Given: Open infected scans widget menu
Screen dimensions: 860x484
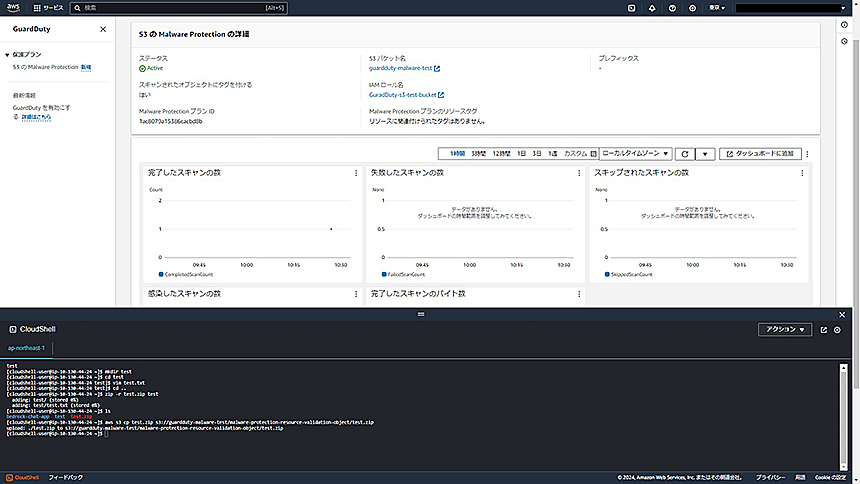Looking at the screenshot, I should (356, 294).
